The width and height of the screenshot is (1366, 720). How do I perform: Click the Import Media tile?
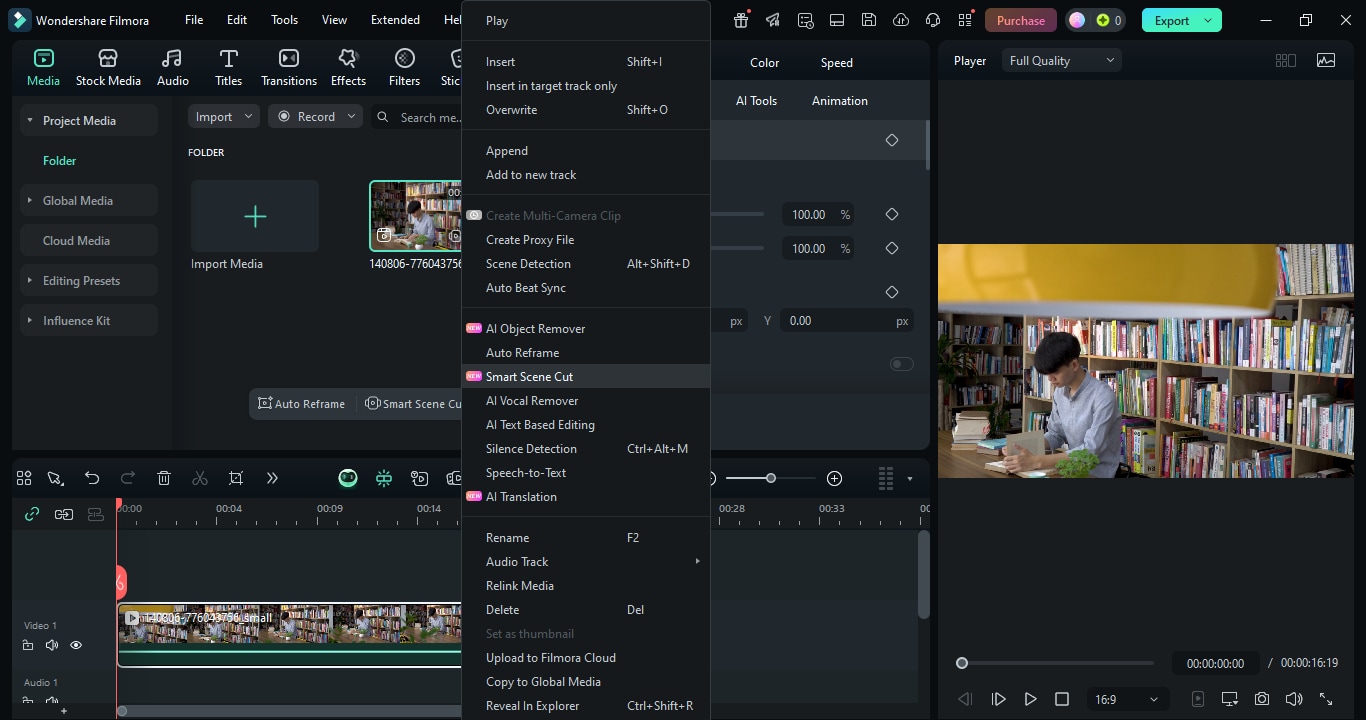[x=255, y=217]
